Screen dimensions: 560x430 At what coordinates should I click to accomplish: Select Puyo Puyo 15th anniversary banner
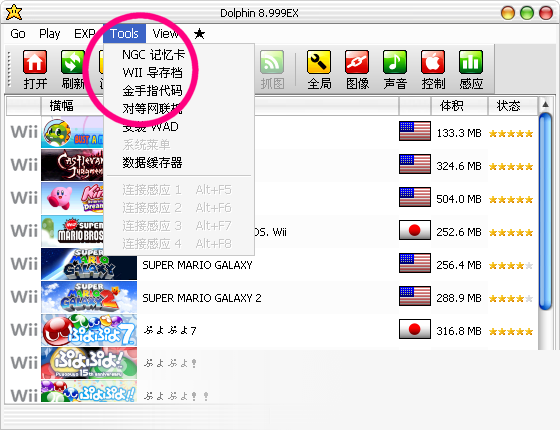[89, 363]
